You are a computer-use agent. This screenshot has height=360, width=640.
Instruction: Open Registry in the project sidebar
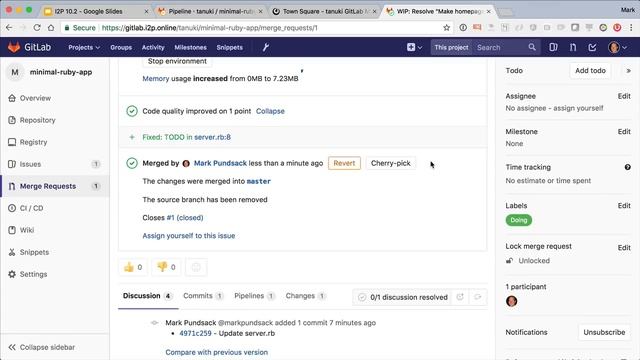tap(33, 142)
